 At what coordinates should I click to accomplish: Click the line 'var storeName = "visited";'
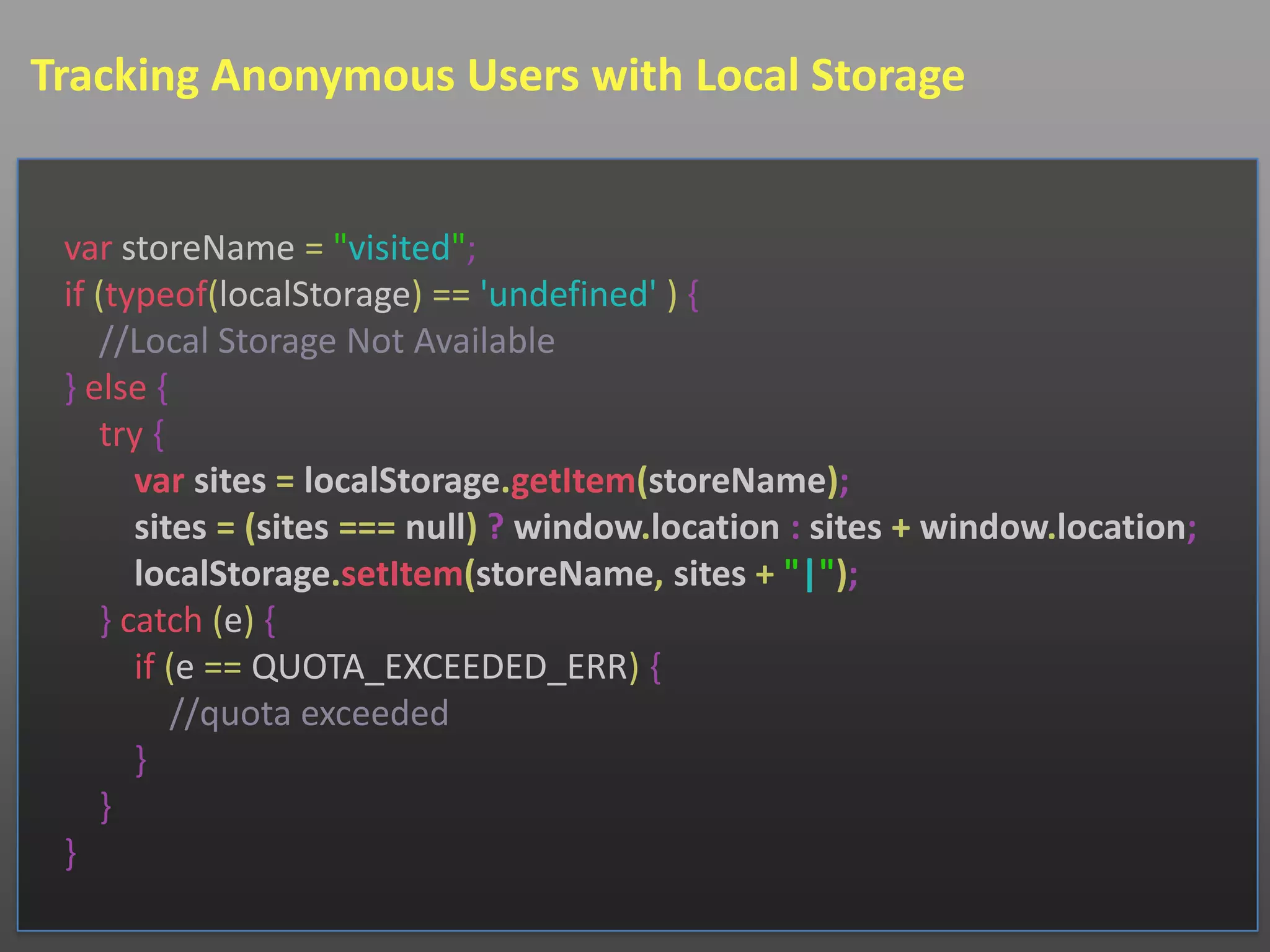270,249
